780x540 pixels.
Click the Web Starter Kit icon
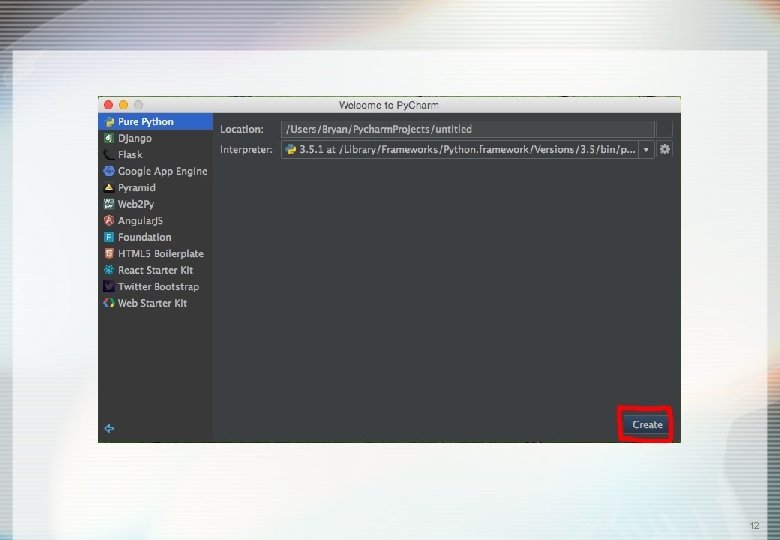click(x=109, y=303)
